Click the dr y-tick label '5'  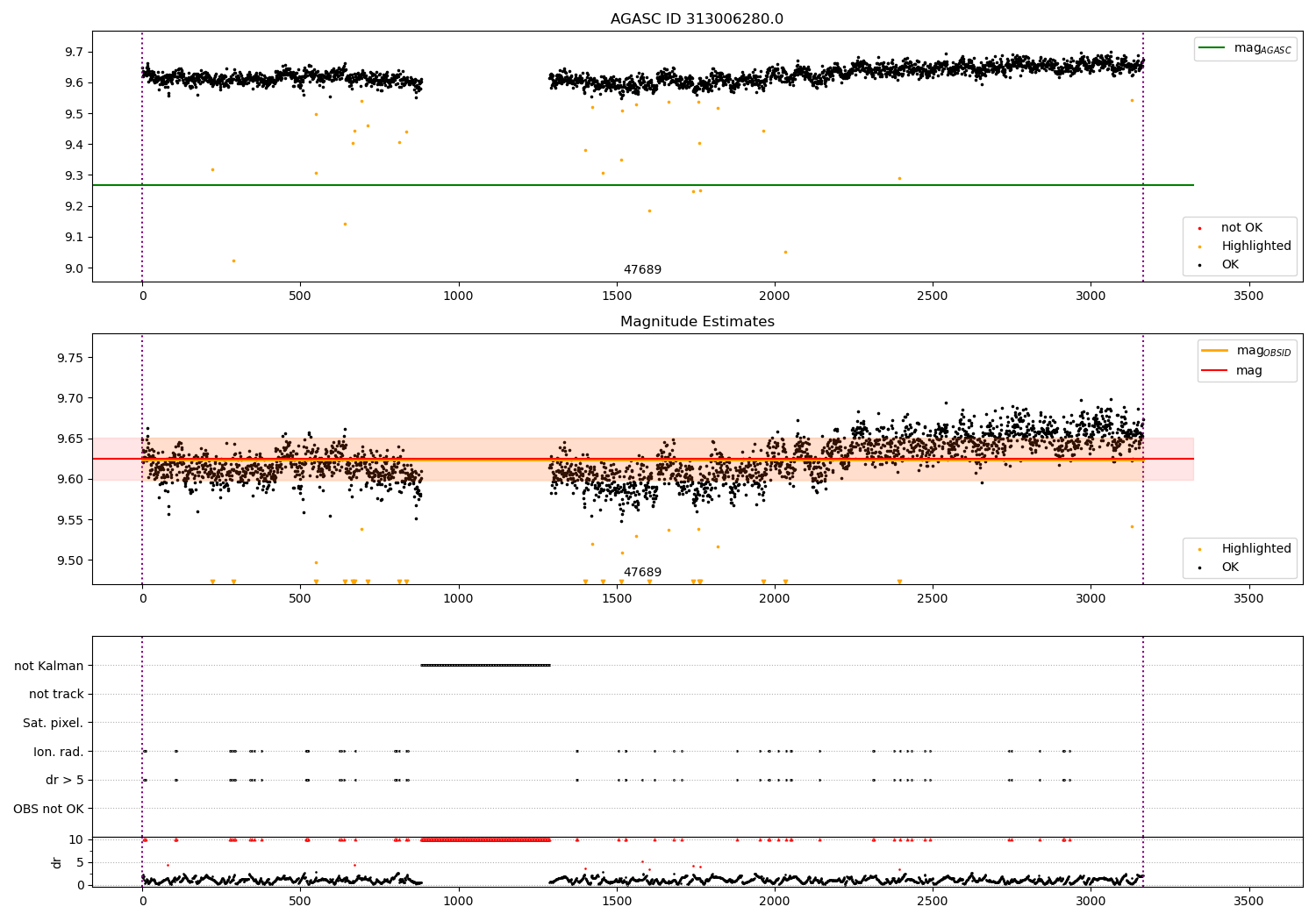click(x=80, y=862)
